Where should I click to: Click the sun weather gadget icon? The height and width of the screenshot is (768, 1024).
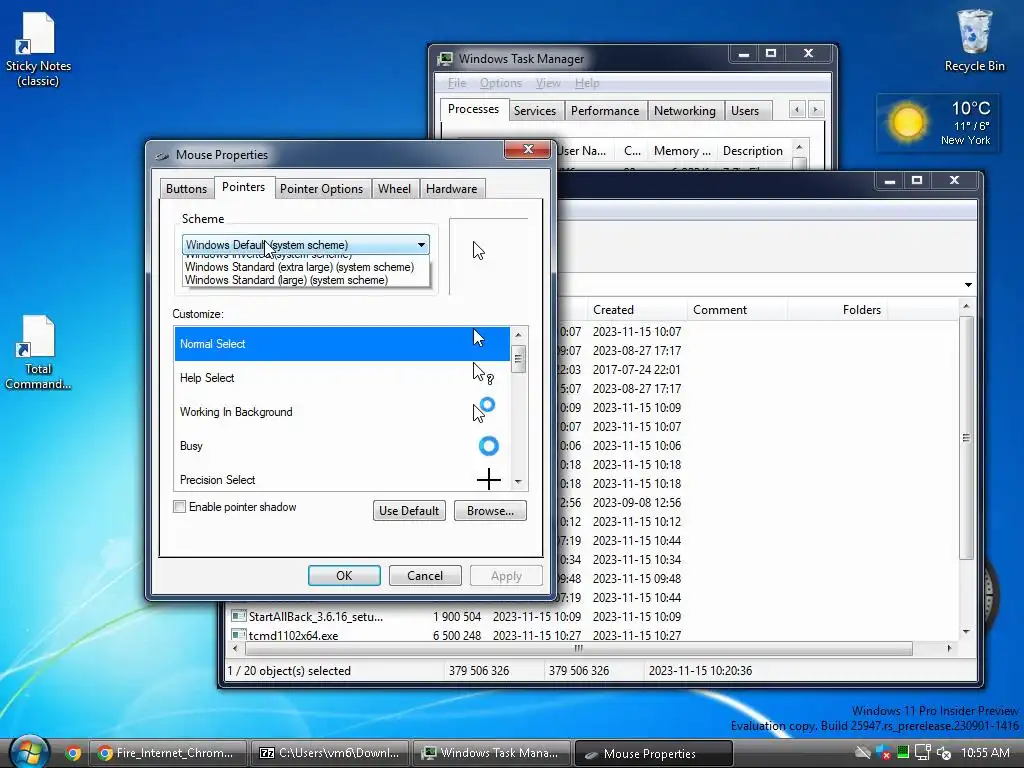[907, 121]
